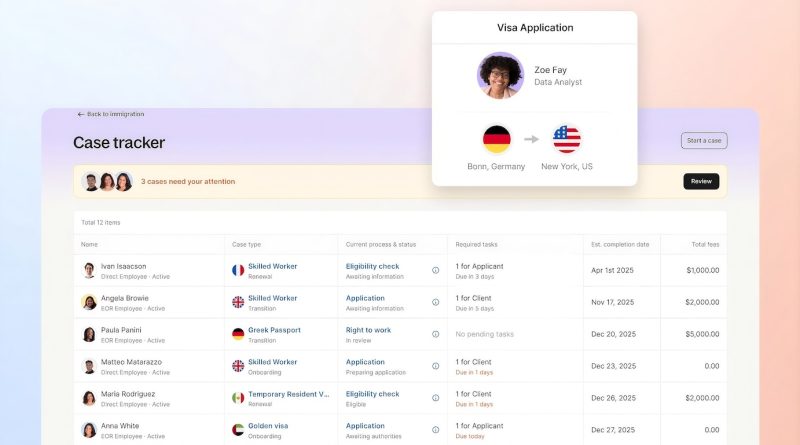Open Zoe Fay's profile photo
The height and width of the screenshot is (445, 800).
click(x=500, y=75)
